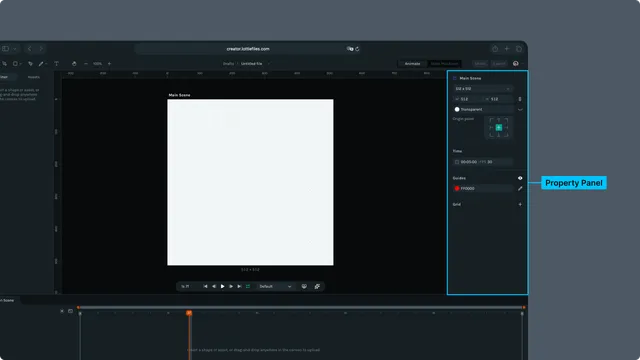This screenshot has width=640, height=360.
Task: Click the white canvas artboard
Action: point(250,182)
